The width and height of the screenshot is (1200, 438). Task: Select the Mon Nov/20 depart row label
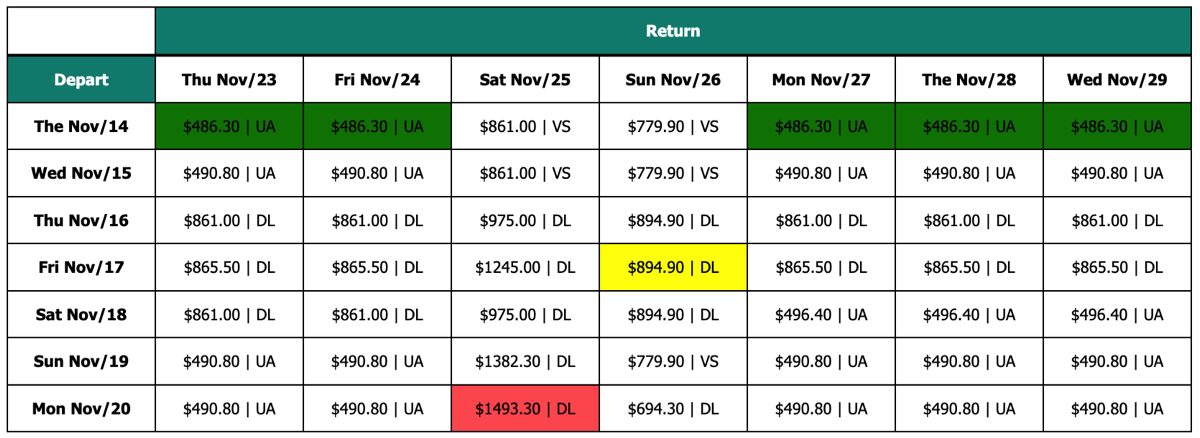point(81,408)
